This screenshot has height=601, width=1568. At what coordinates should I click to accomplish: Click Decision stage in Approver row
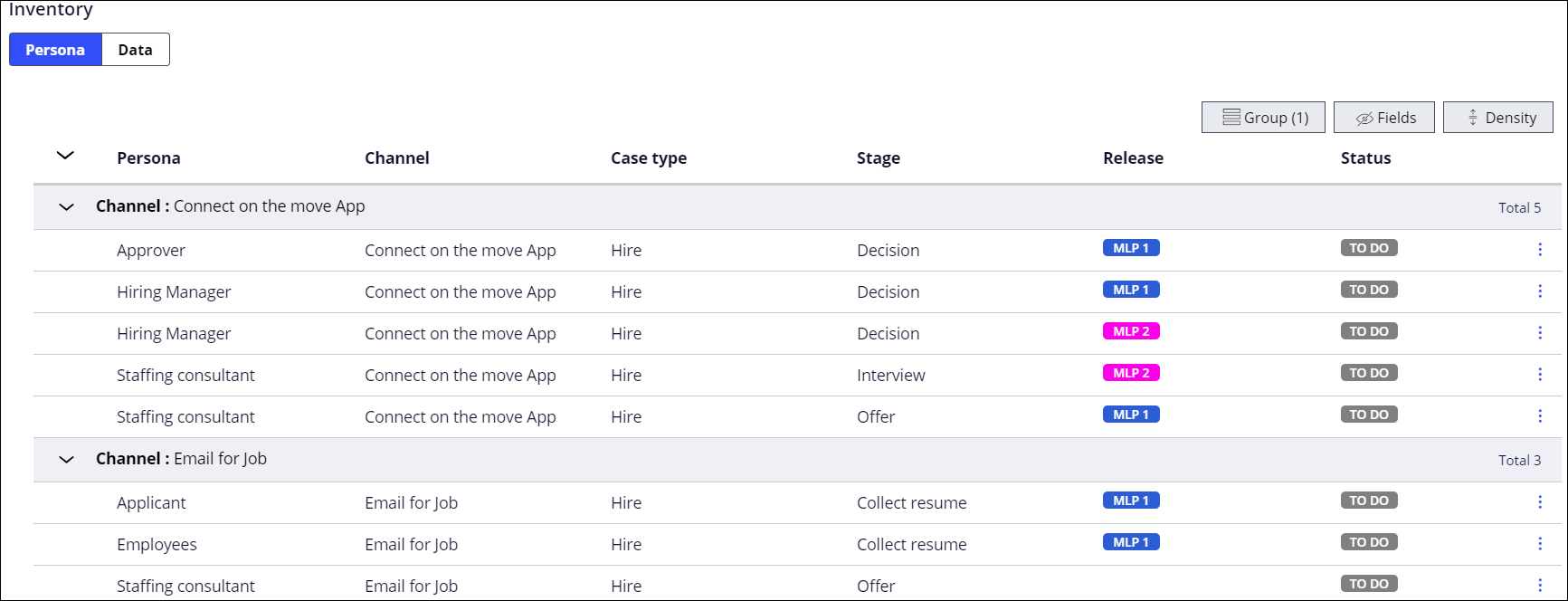pyautogui.click(x=889, y=251)
